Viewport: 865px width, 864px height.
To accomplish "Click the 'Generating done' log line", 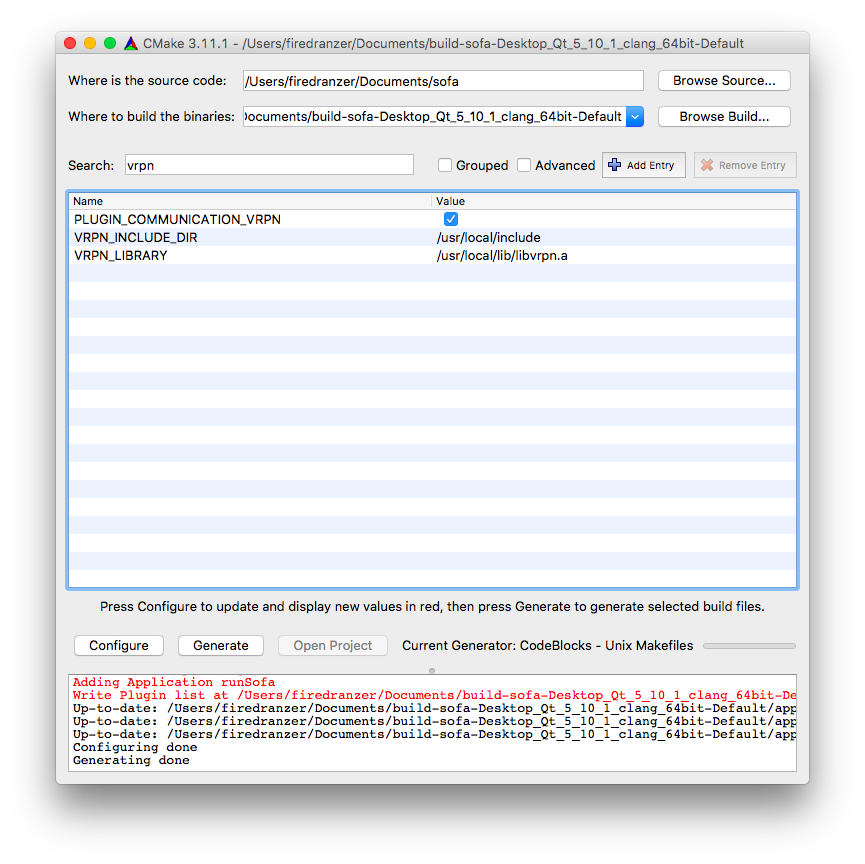I will (131, 760).
